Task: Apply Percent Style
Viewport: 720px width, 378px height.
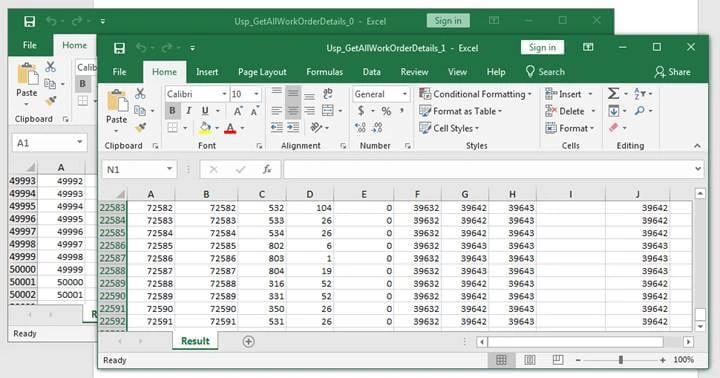Action: pyautogui.click(x=386, y=111)
